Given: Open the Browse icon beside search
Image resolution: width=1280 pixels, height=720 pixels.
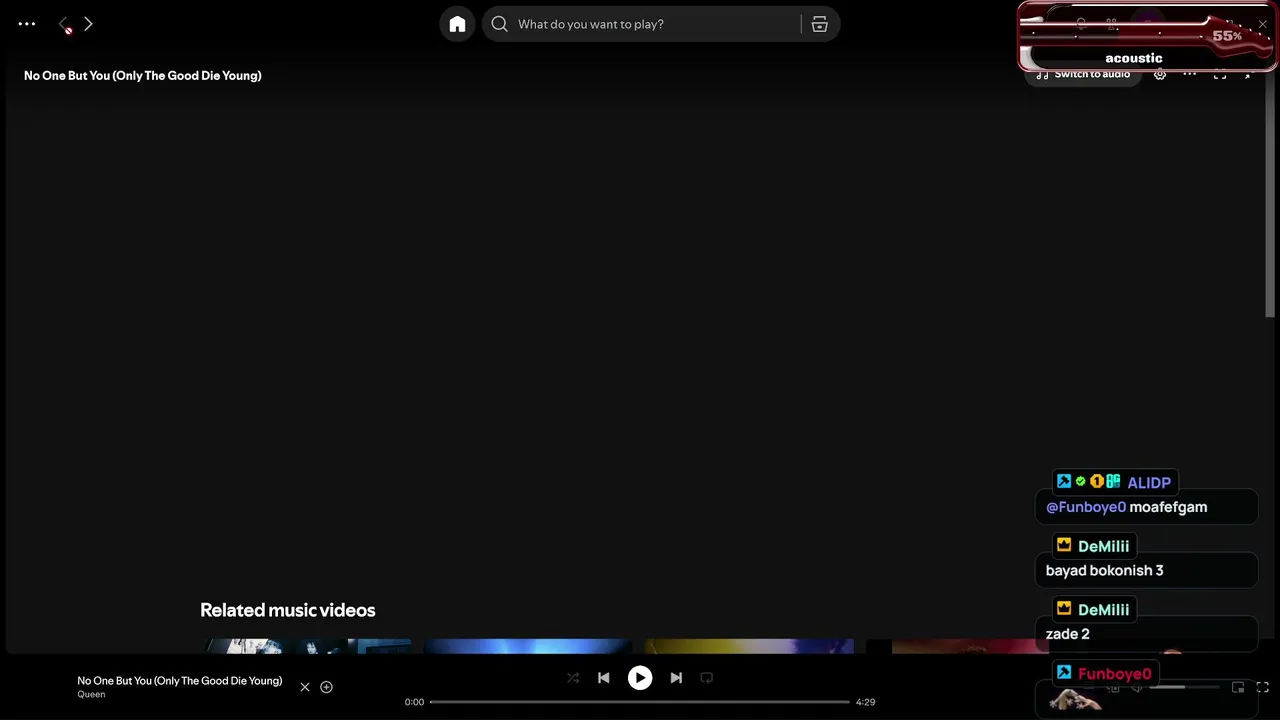Looking at the screenshot, I should 820,24.
